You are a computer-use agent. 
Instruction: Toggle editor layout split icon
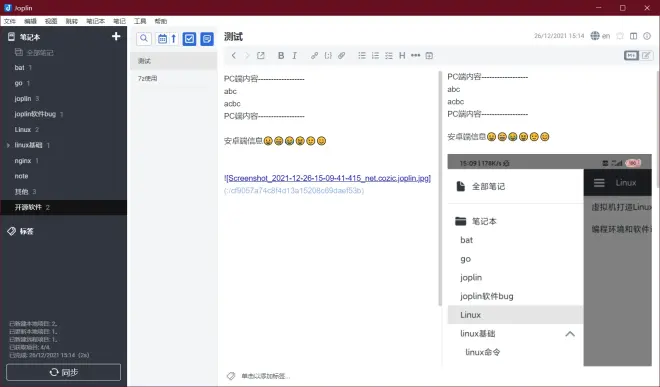(x=633, y=36)
